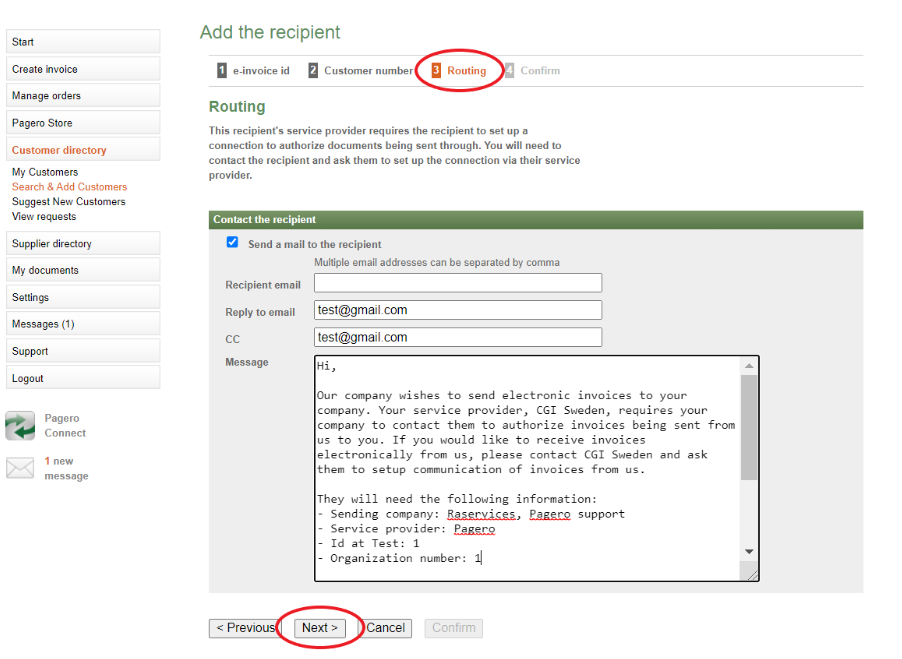Screen dimensions: 902x659
Task: Click the Reply to email field
Action: 458,310
